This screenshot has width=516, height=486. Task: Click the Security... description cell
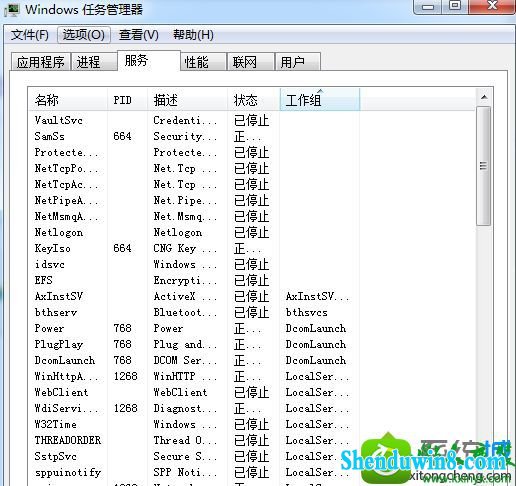(x=185, y=136)
